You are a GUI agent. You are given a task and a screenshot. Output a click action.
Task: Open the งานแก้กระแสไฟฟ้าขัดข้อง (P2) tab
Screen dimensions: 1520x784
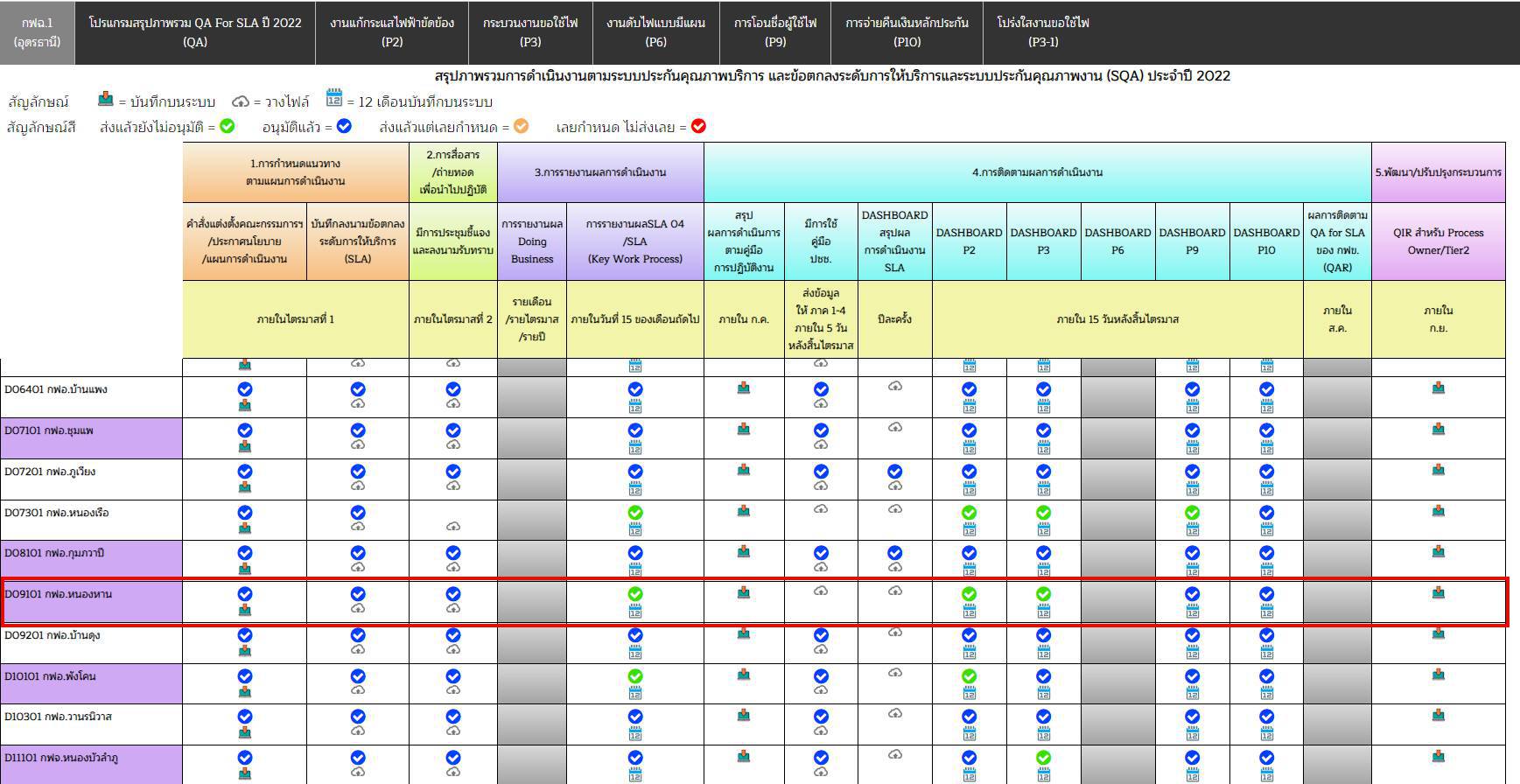point(392,32)
